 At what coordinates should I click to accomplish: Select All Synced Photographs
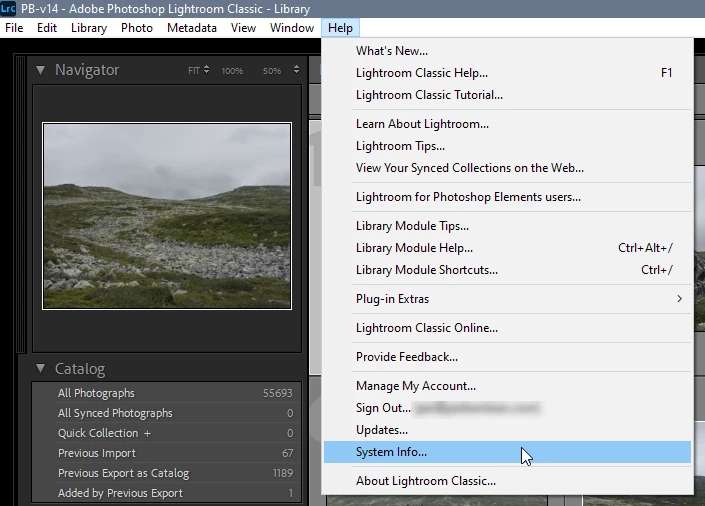(x=167, y=413)
